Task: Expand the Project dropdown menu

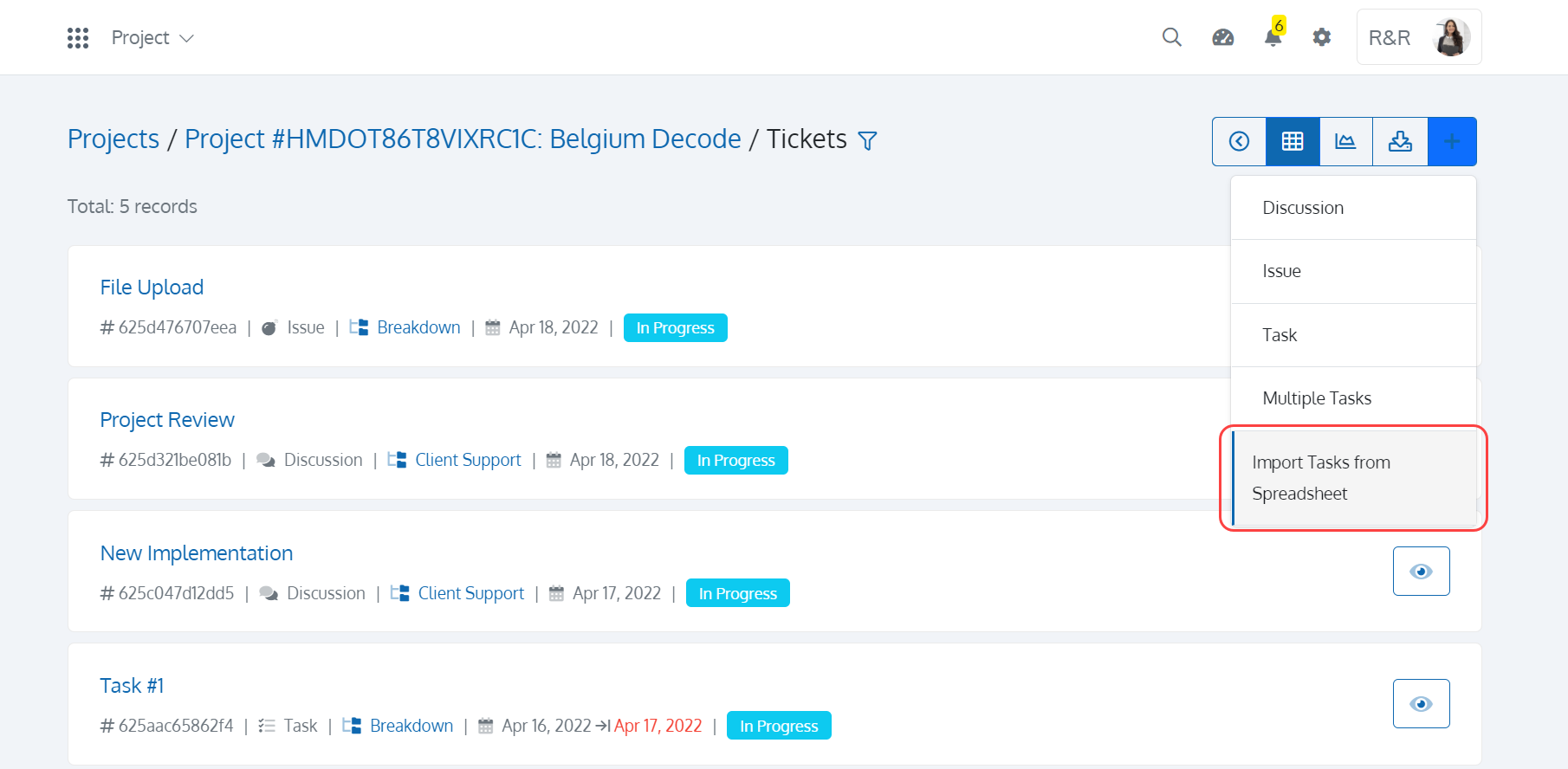Action: pyautogui.click(x=152, y=38)
